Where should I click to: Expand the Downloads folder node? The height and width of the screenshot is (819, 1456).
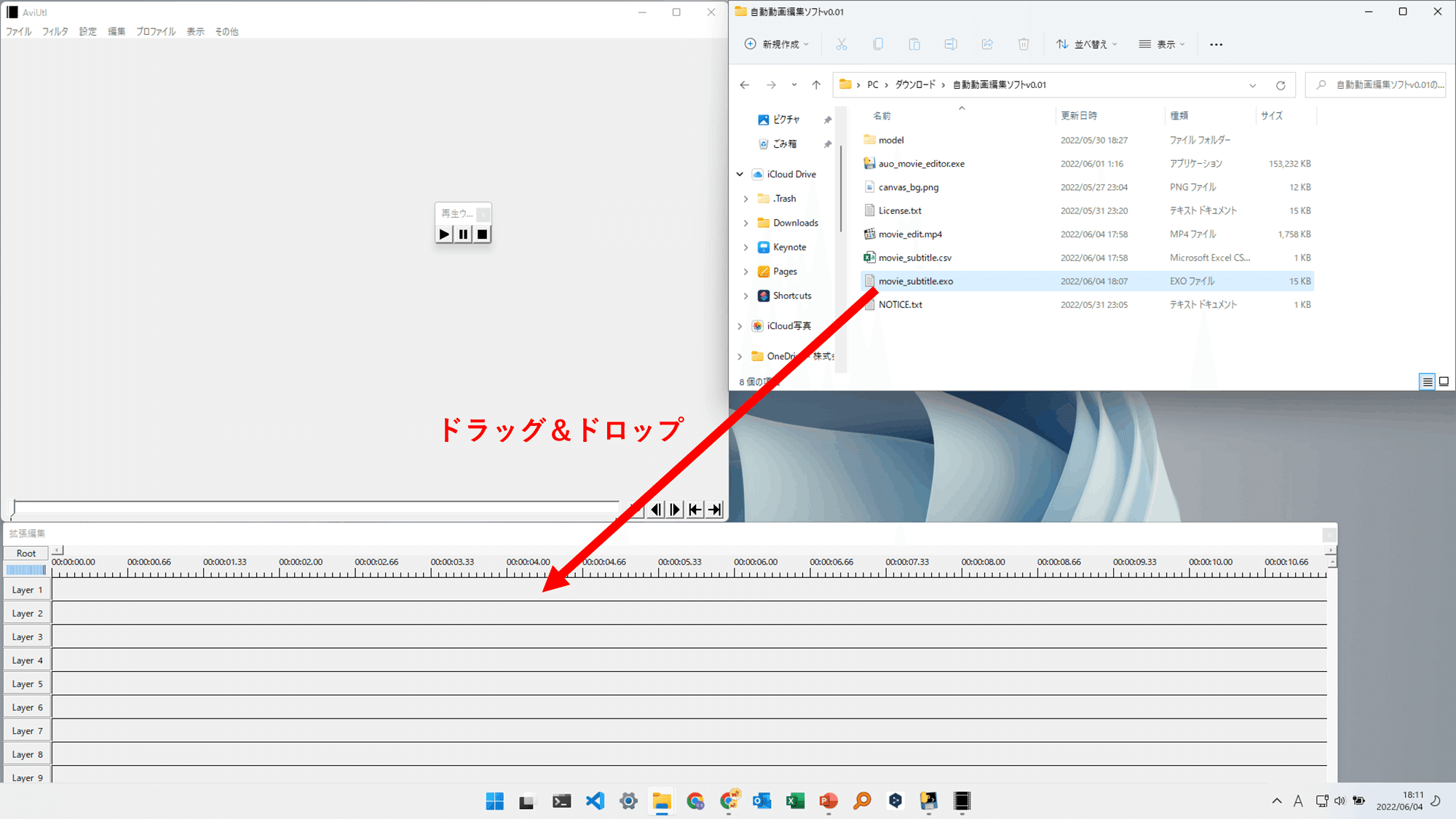[x=745, y=223]
